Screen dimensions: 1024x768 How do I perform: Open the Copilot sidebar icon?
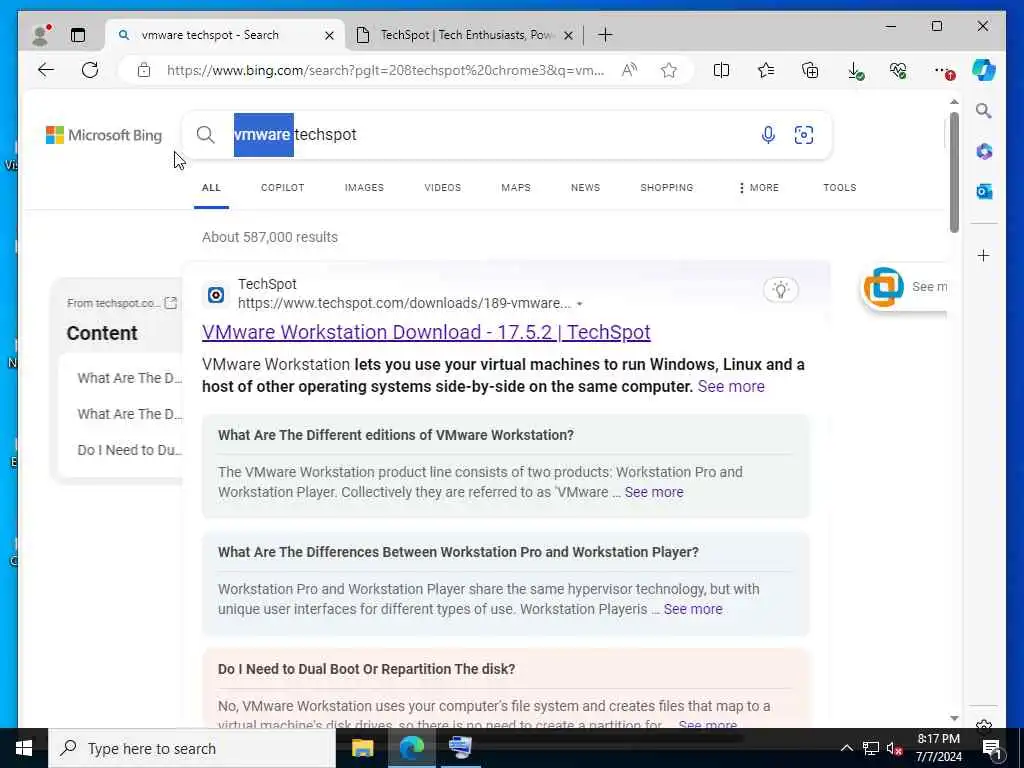[x=984, y=70]
